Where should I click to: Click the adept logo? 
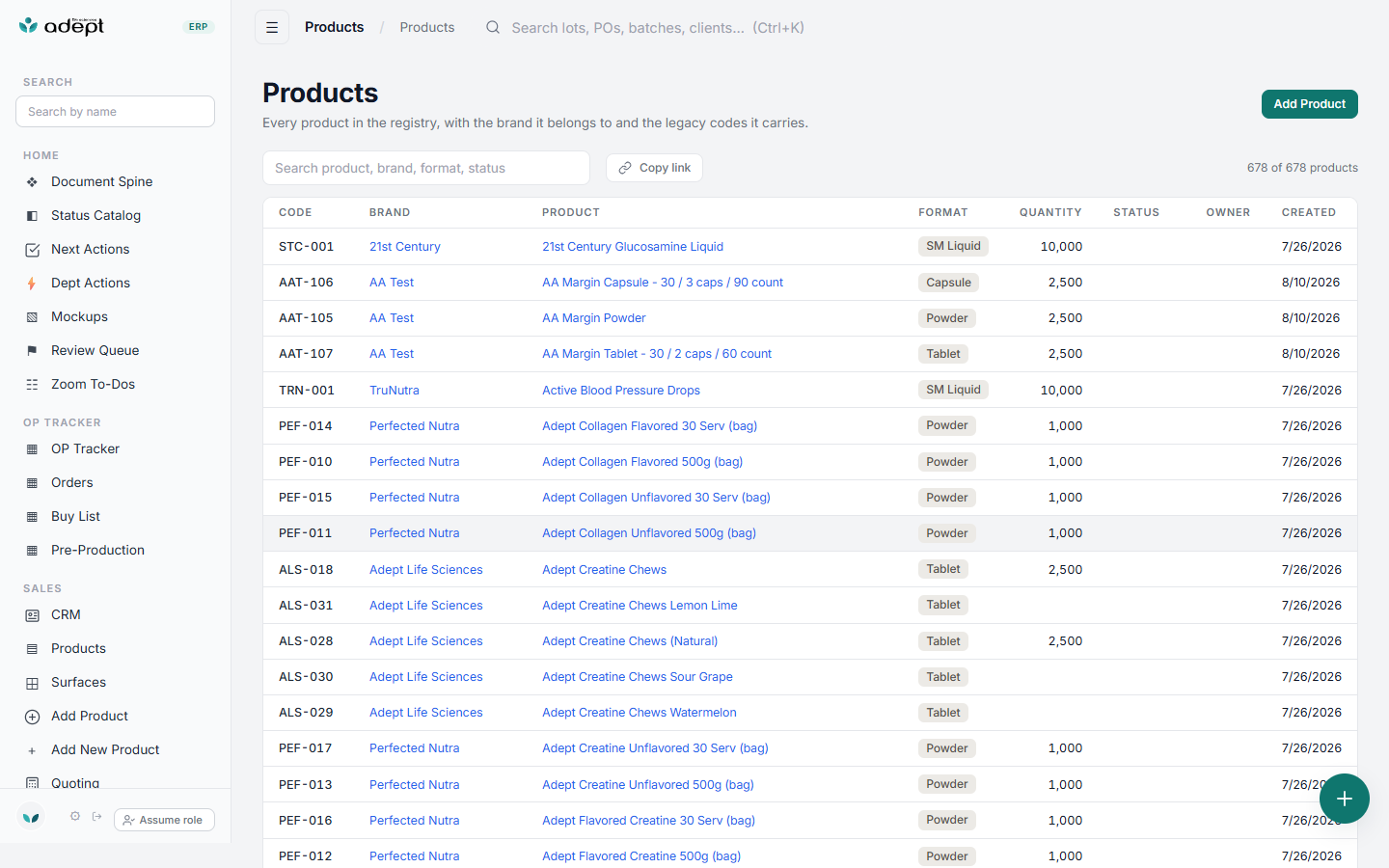(62, 26)
